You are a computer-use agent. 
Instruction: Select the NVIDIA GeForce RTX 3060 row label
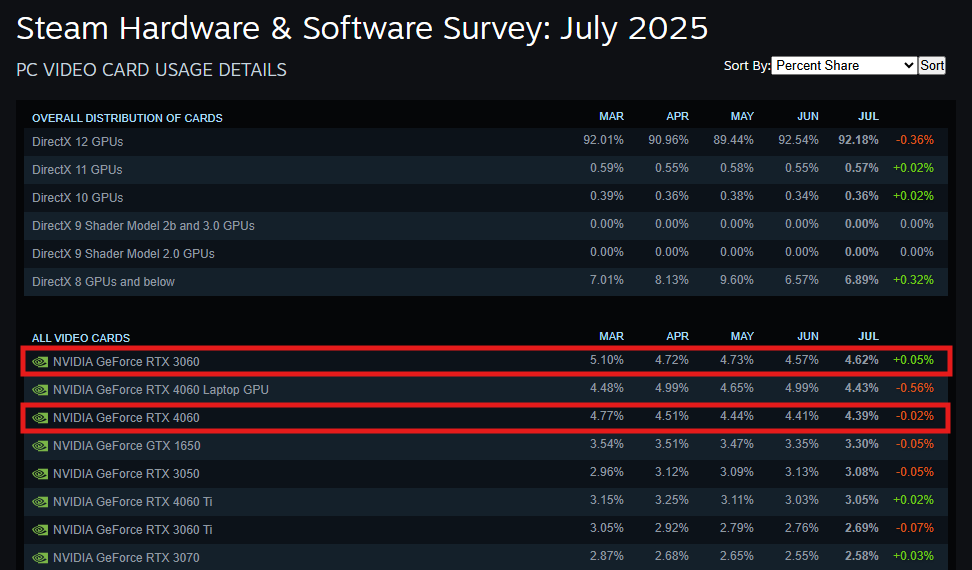(x=126, y=362)
